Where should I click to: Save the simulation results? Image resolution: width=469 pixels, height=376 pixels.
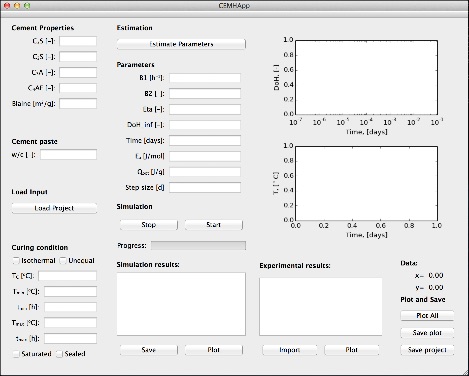click(149, 350)
